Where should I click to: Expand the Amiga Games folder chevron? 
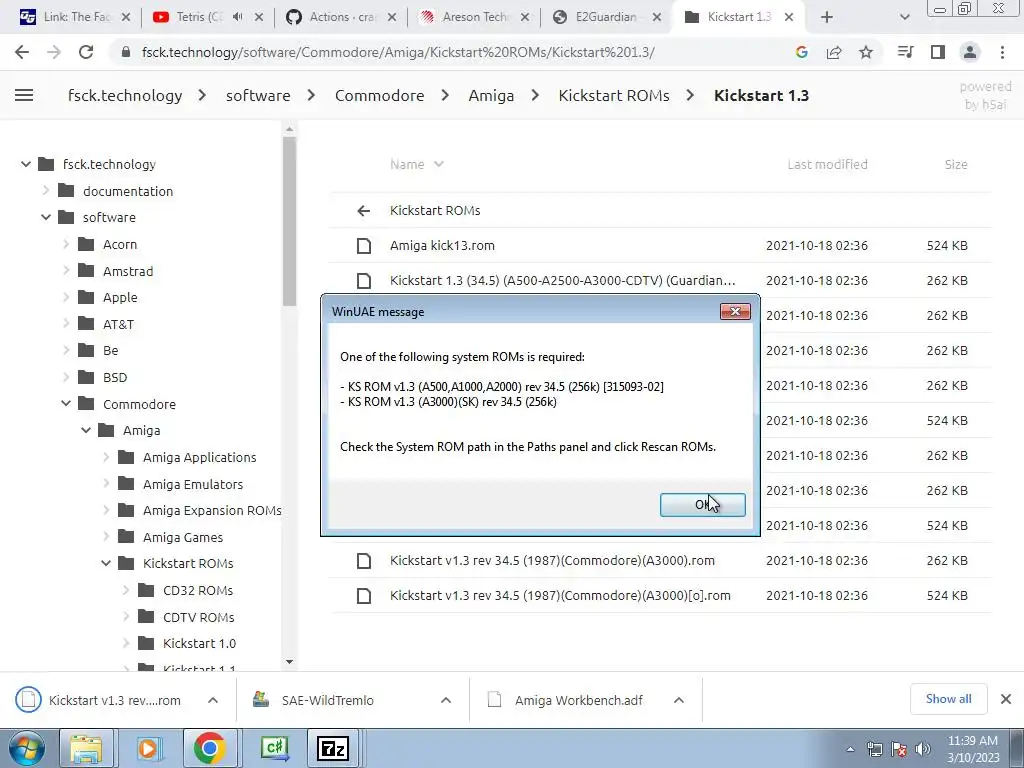tap(106, 537)
